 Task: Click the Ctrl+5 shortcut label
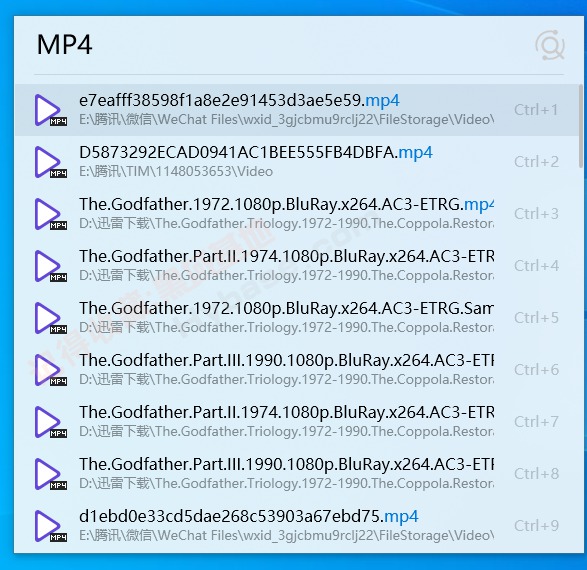click(x=536, y=318)
